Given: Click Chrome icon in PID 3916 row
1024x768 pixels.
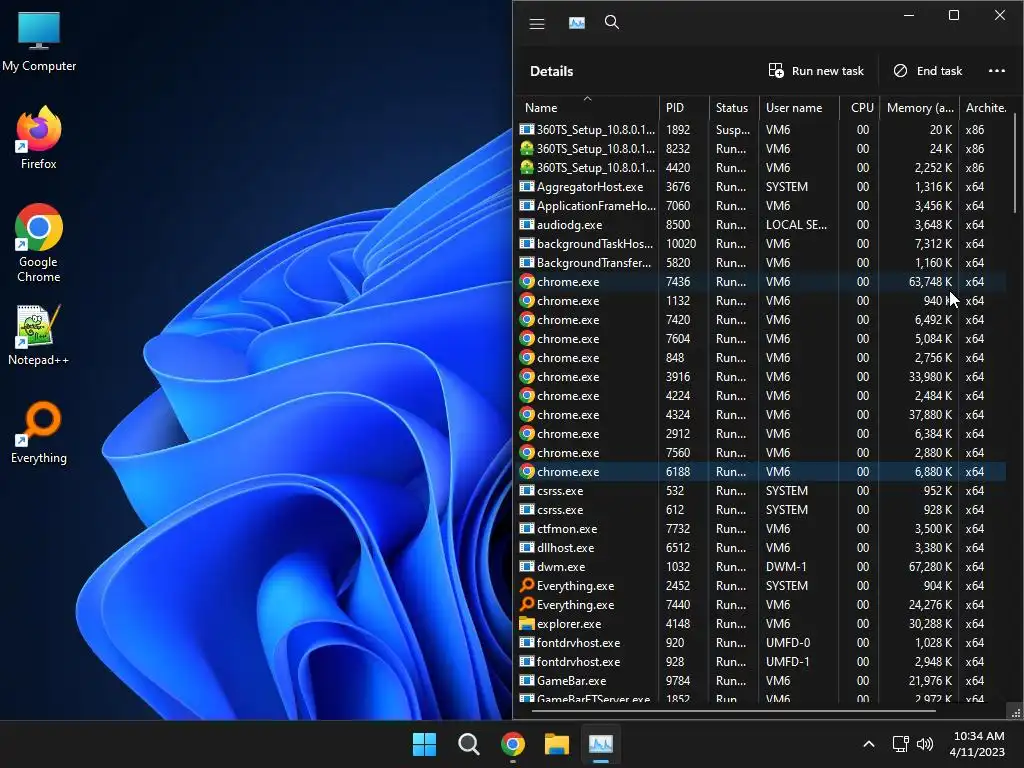Looking at the screenshot, I should pos(526,376).
